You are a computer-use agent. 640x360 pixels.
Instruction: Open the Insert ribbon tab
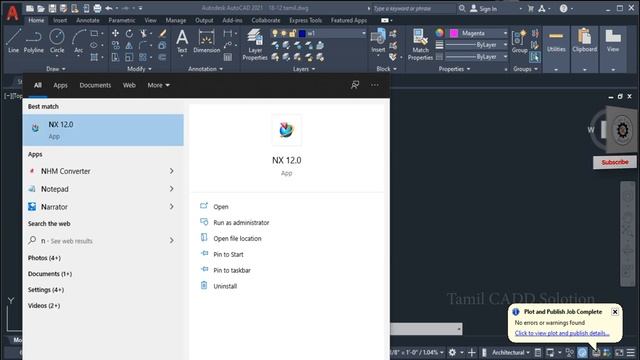tap(60, 20)
